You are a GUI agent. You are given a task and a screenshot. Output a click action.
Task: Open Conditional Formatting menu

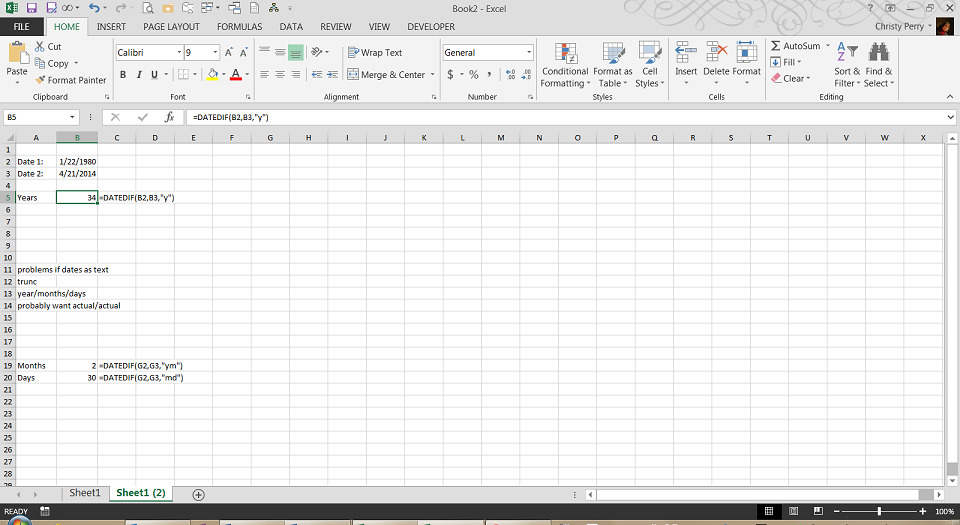pyautogui.click(x=565, y=65)
